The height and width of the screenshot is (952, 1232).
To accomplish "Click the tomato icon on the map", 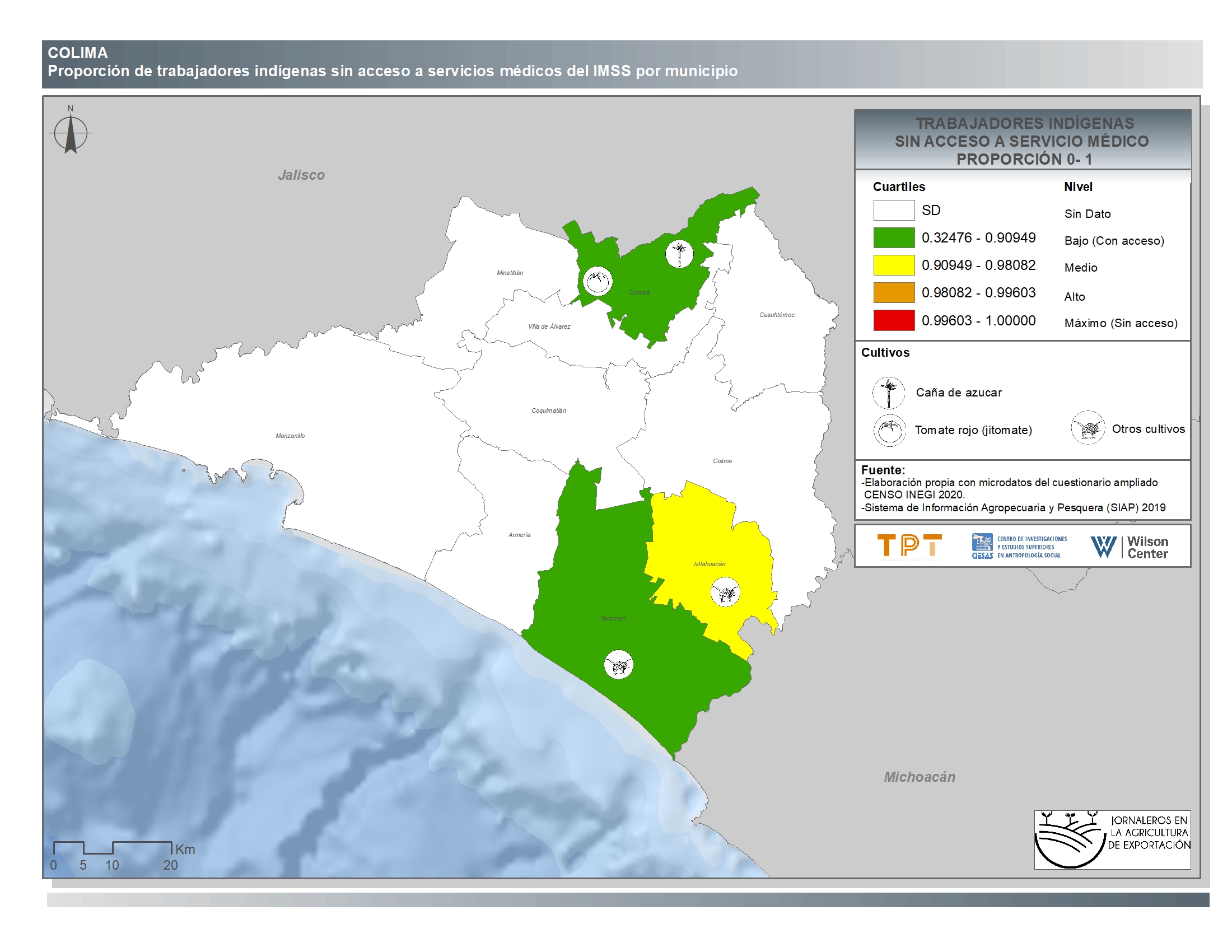I will click(x=598, y=281).
